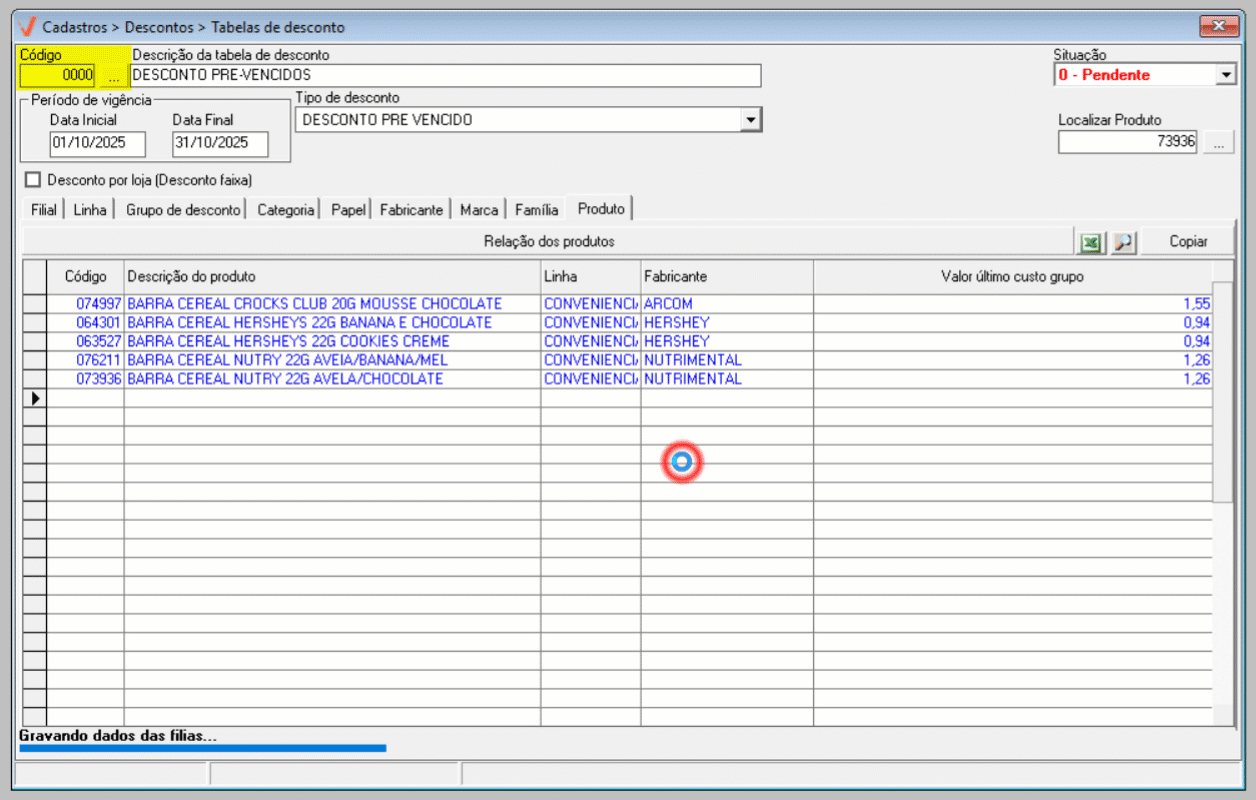Go to the Categoria tab
This screenshot has width=1256, height=800.
[x=285, y=210]
